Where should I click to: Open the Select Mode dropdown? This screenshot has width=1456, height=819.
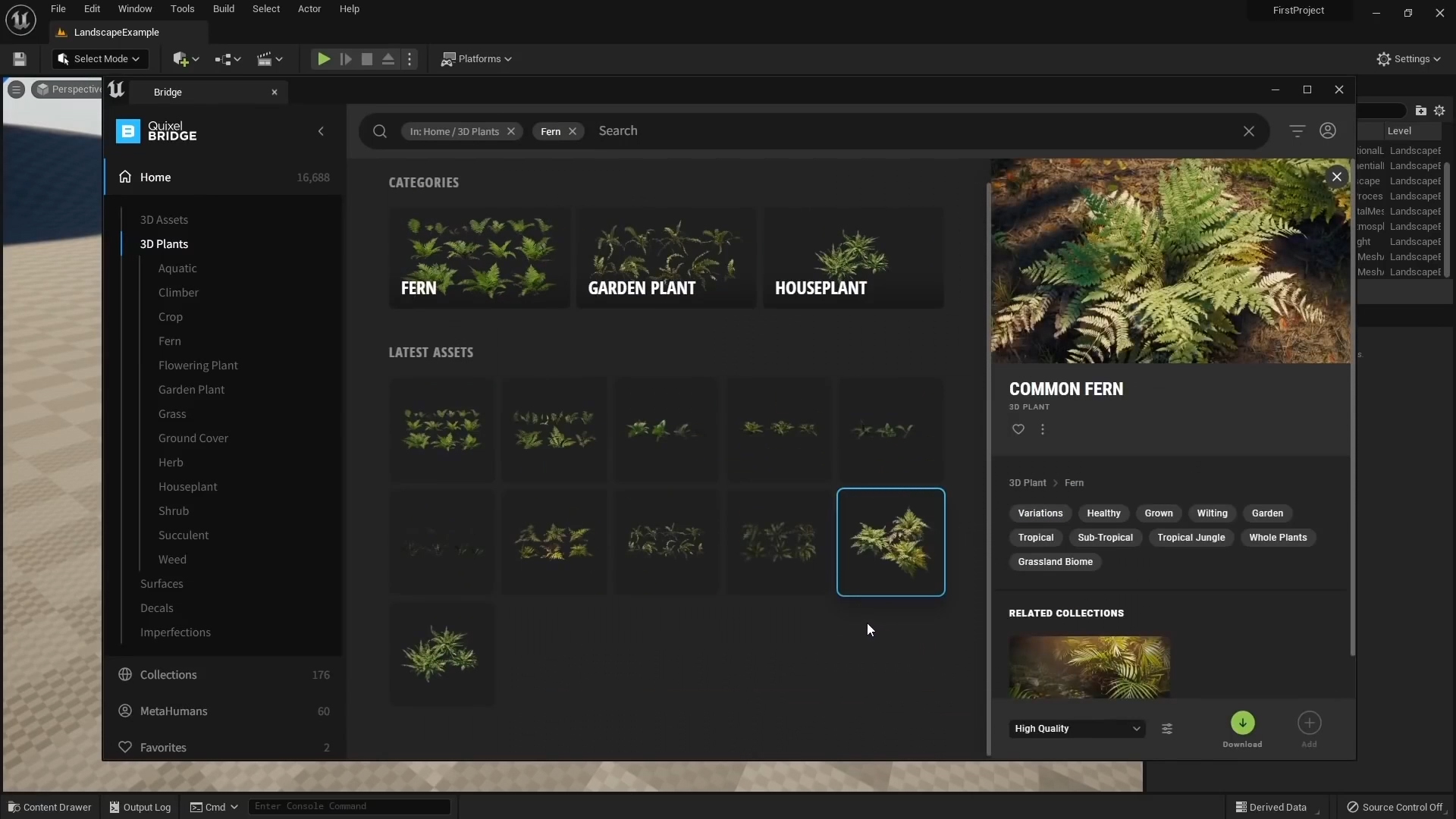pyautogui.click(x=99, y=58)
